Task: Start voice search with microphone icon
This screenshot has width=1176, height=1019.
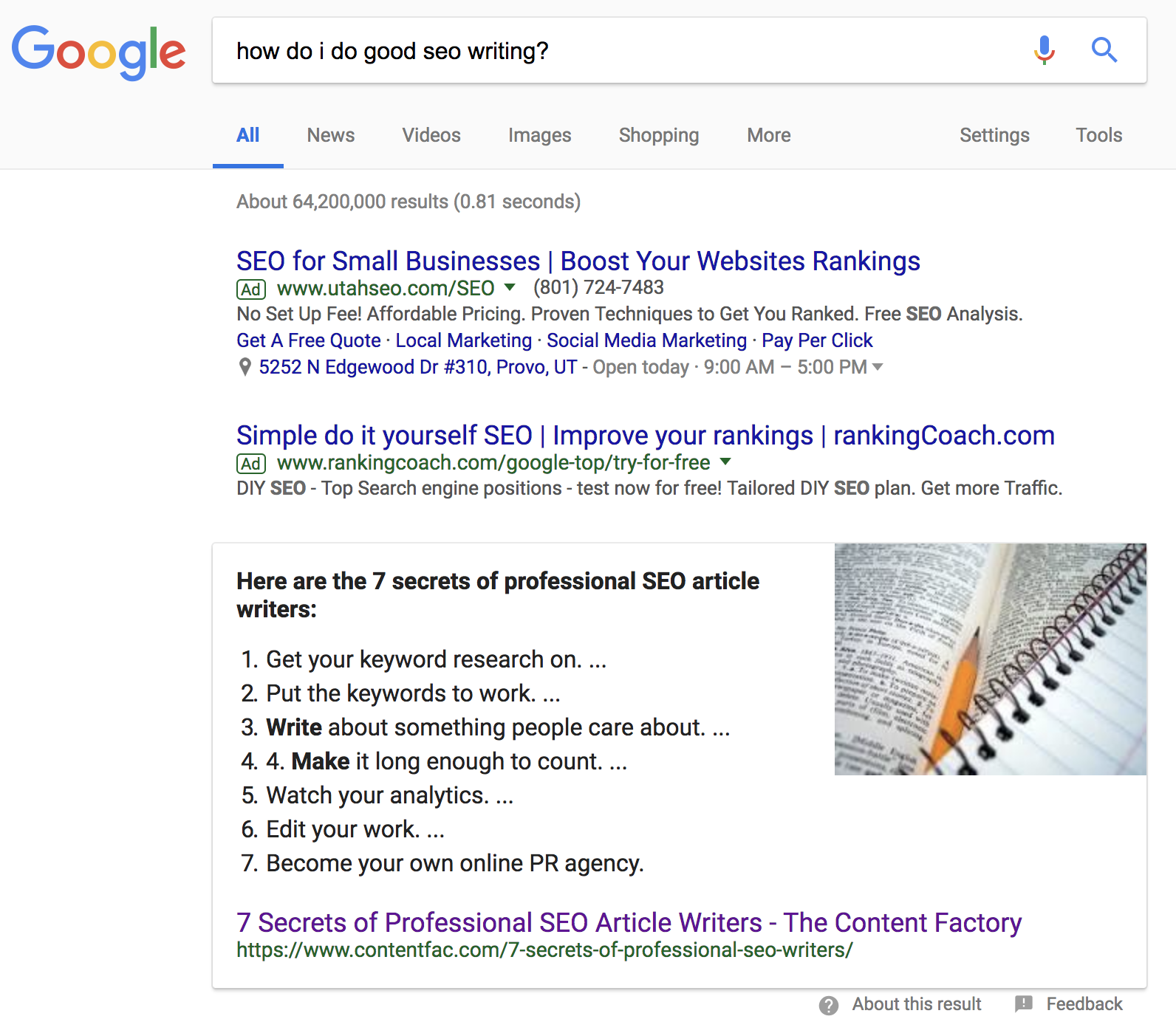Action: [x=1044, y=50]
